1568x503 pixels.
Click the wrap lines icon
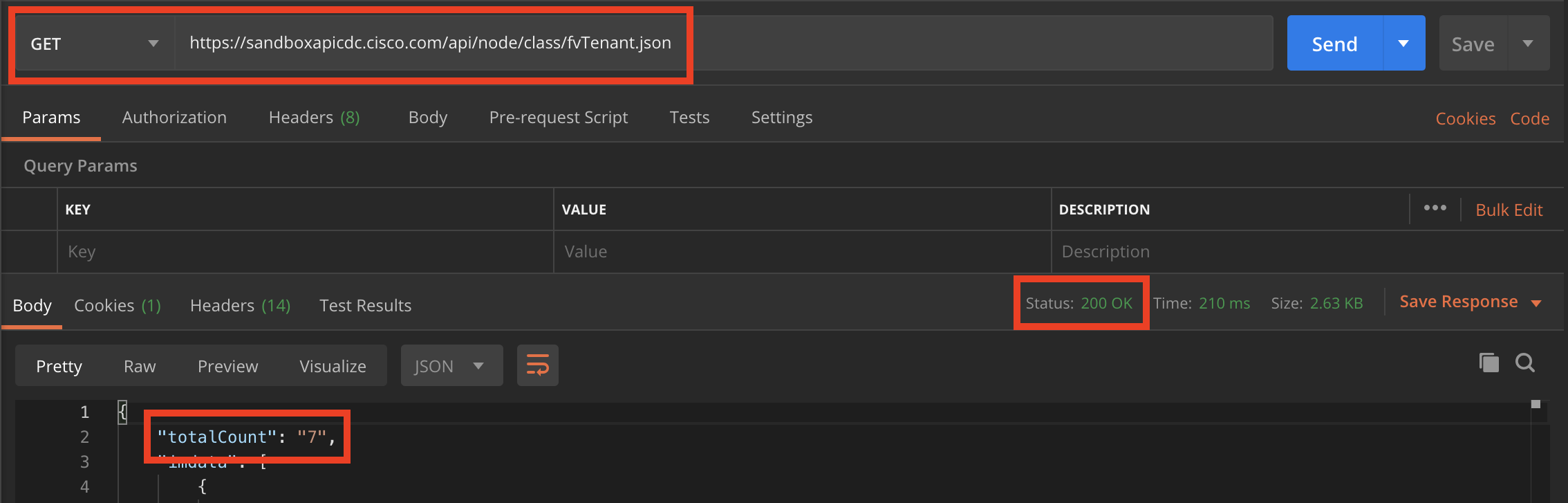(x=537, y=365)
